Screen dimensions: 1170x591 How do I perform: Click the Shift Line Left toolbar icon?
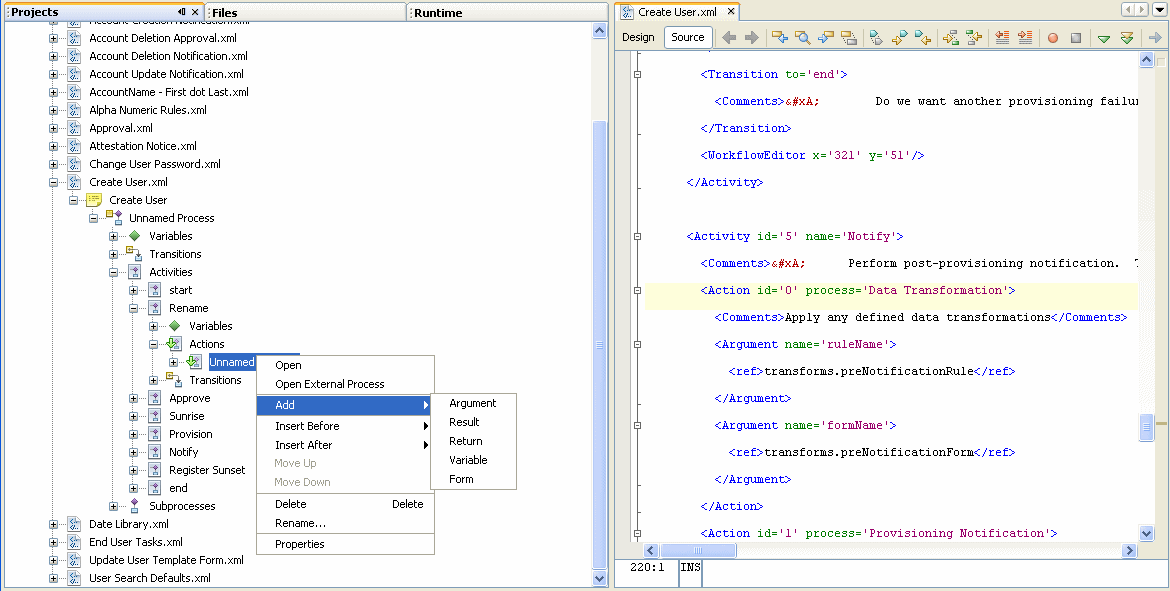tap(1001, 37)
